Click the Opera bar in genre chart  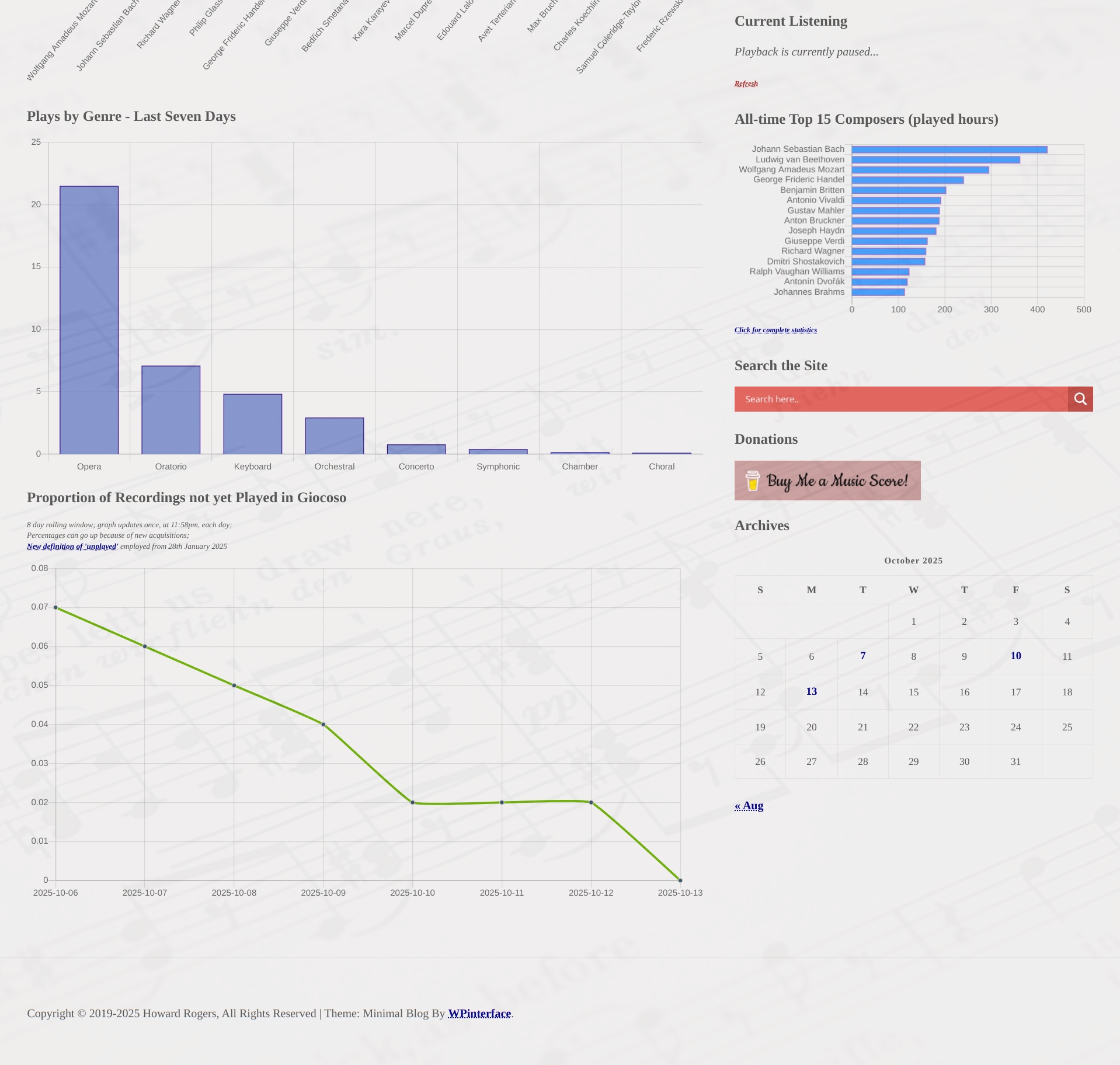pos(89,320)
